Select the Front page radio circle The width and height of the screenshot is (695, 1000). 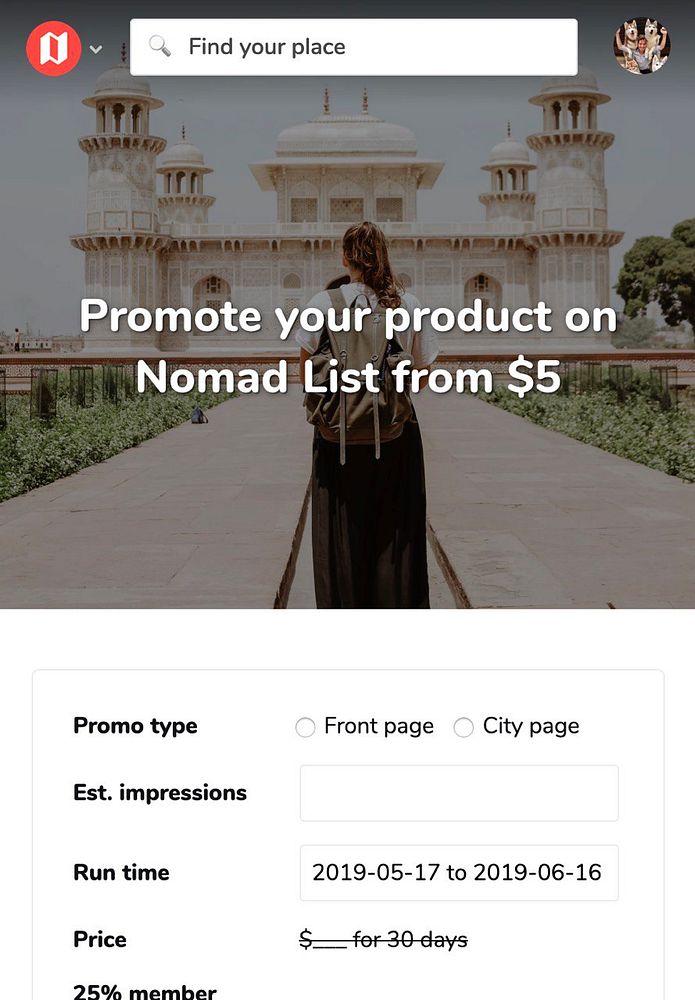pyautogui.click(x=305, y=728)
